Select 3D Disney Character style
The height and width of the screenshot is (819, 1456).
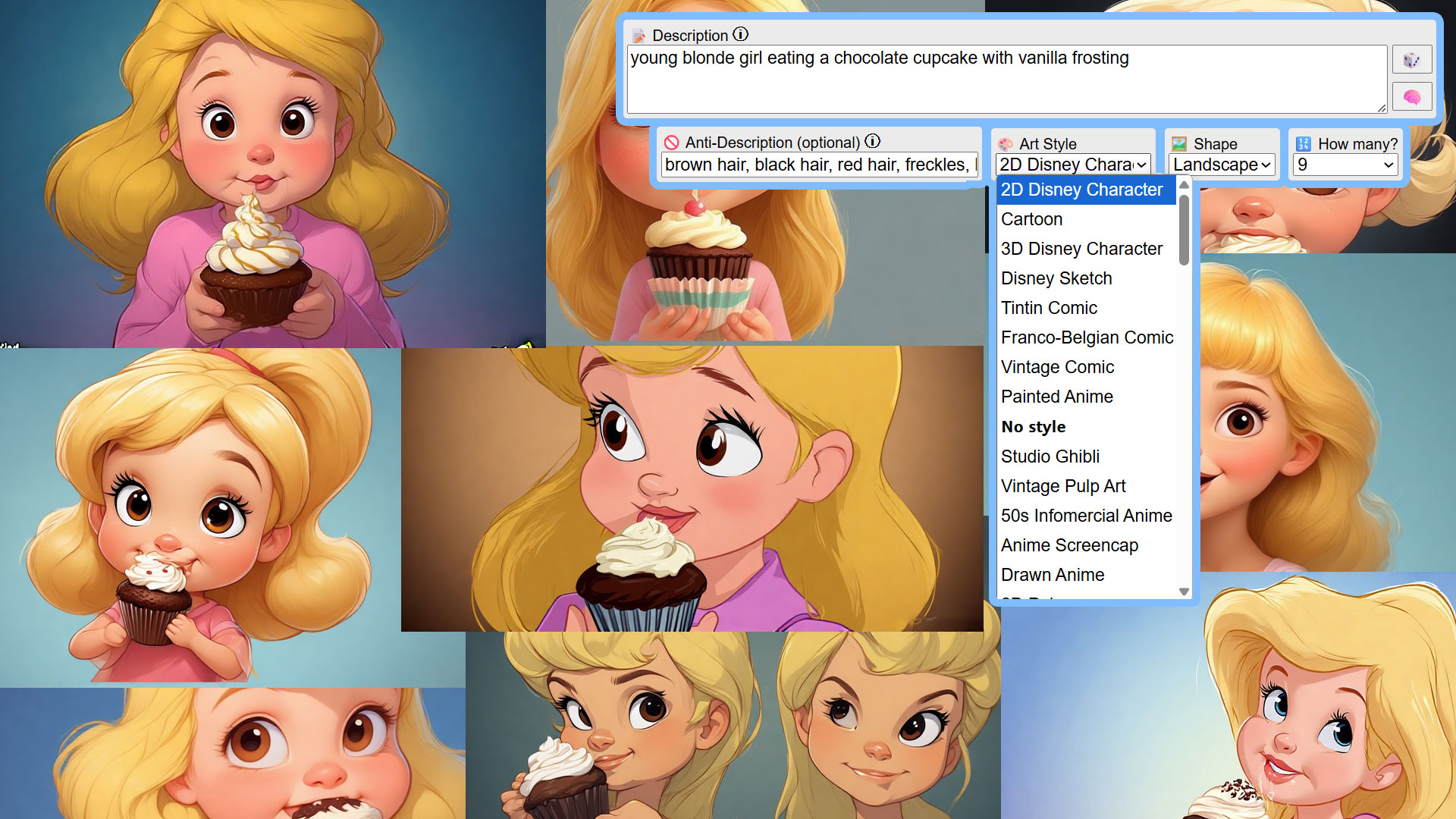coord(1086,249)
